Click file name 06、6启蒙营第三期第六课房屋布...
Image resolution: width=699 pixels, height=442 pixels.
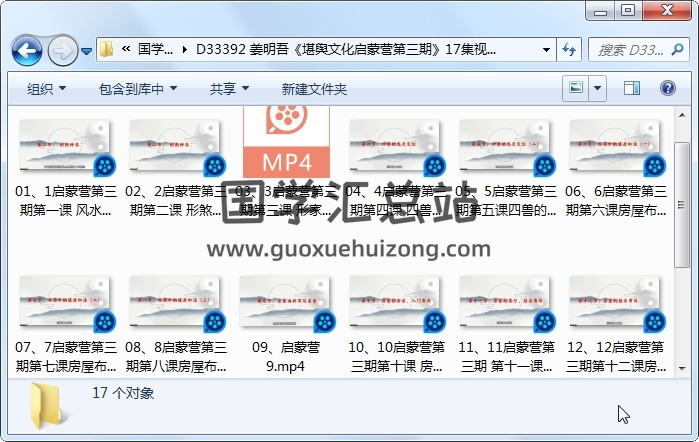(x=616, y=201)
